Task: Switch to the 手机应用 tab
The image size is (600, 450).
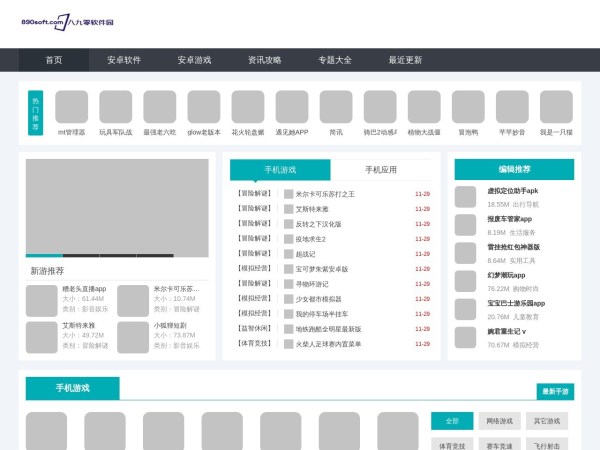Action: point(380,170)
